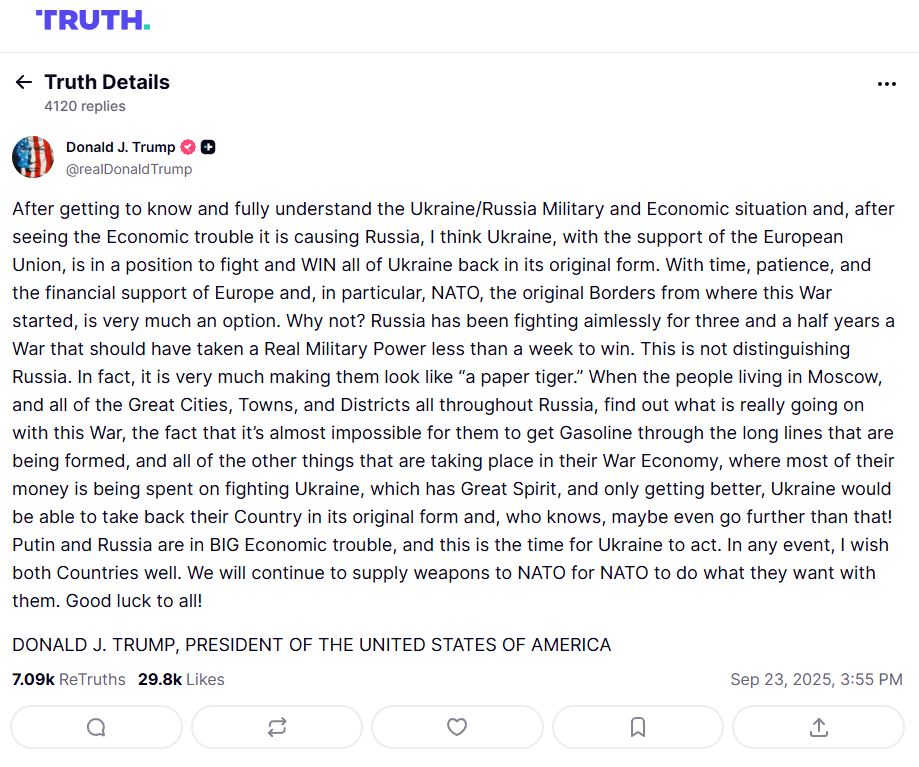
Task: Click the TRUTH logo
Action: tap(92, 20)
